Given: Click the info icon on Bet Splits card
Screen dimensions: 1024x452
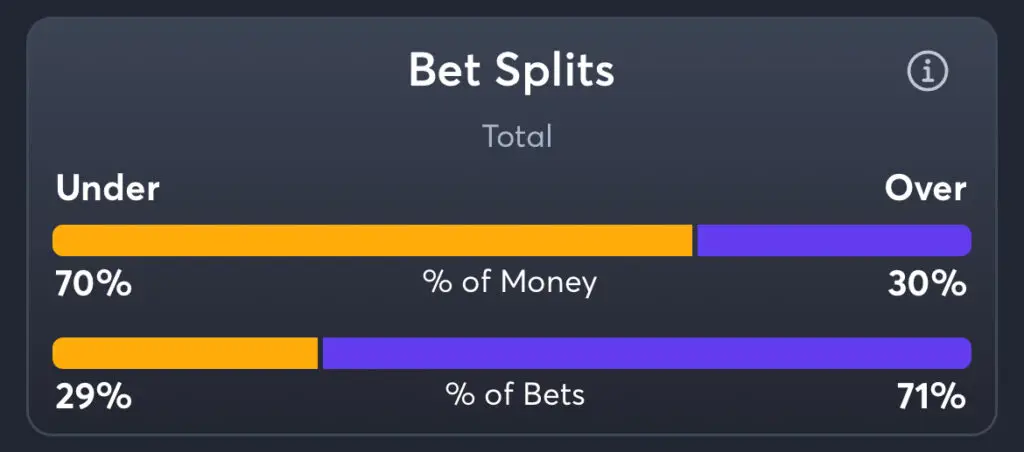Looking at the screenshot, I should click(927, 71).
